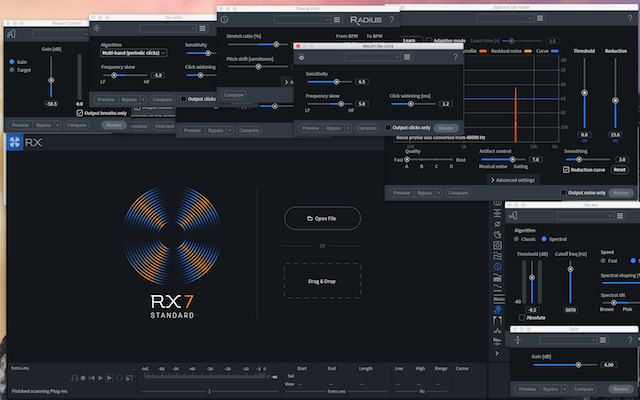Click Bypass in Gain window
640x400 pixels.
(550, 389)
